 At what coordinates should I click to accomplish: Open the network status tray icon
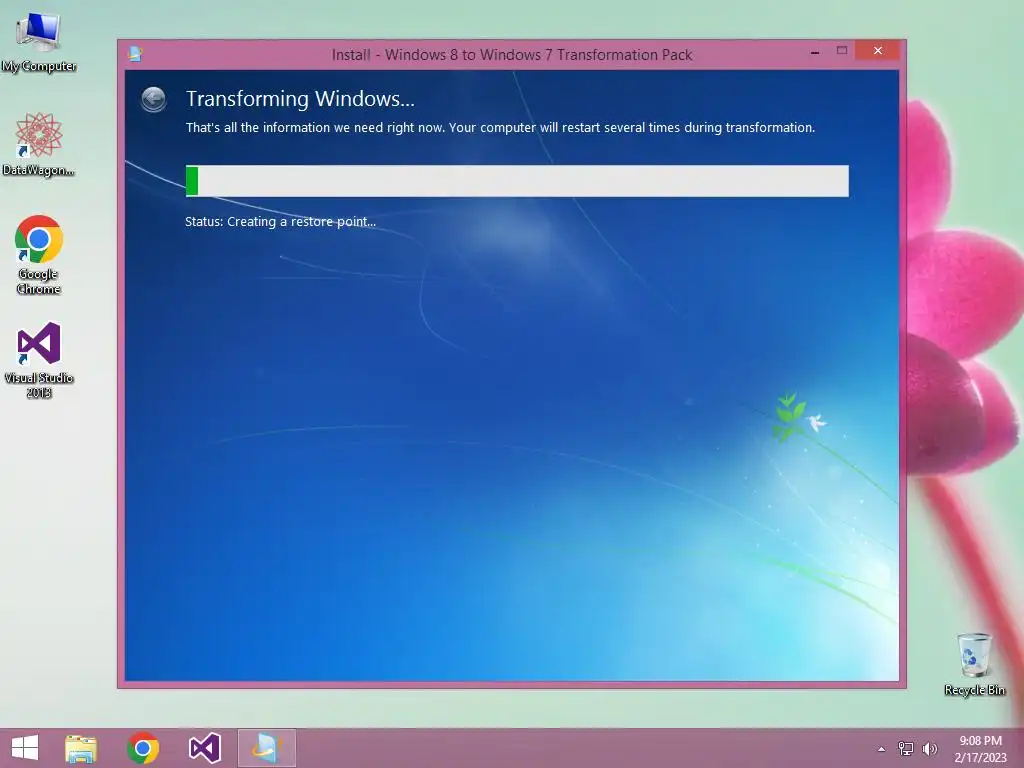[x=906, y=749]
